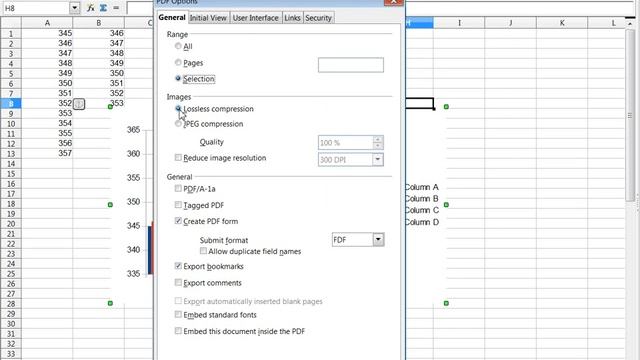Image resolution: width=640 pixels, height=360 pixels.
Task: Select column J header
Action: [x=510, y=23]
